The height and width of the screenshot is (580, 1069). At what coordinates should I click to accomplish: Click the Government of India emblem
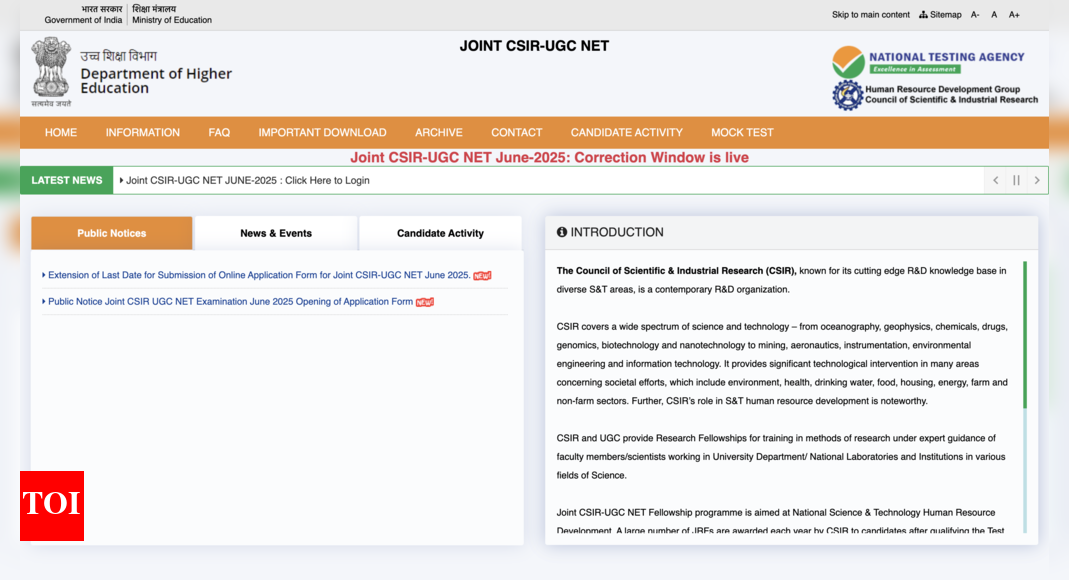[x=51, y=72]
